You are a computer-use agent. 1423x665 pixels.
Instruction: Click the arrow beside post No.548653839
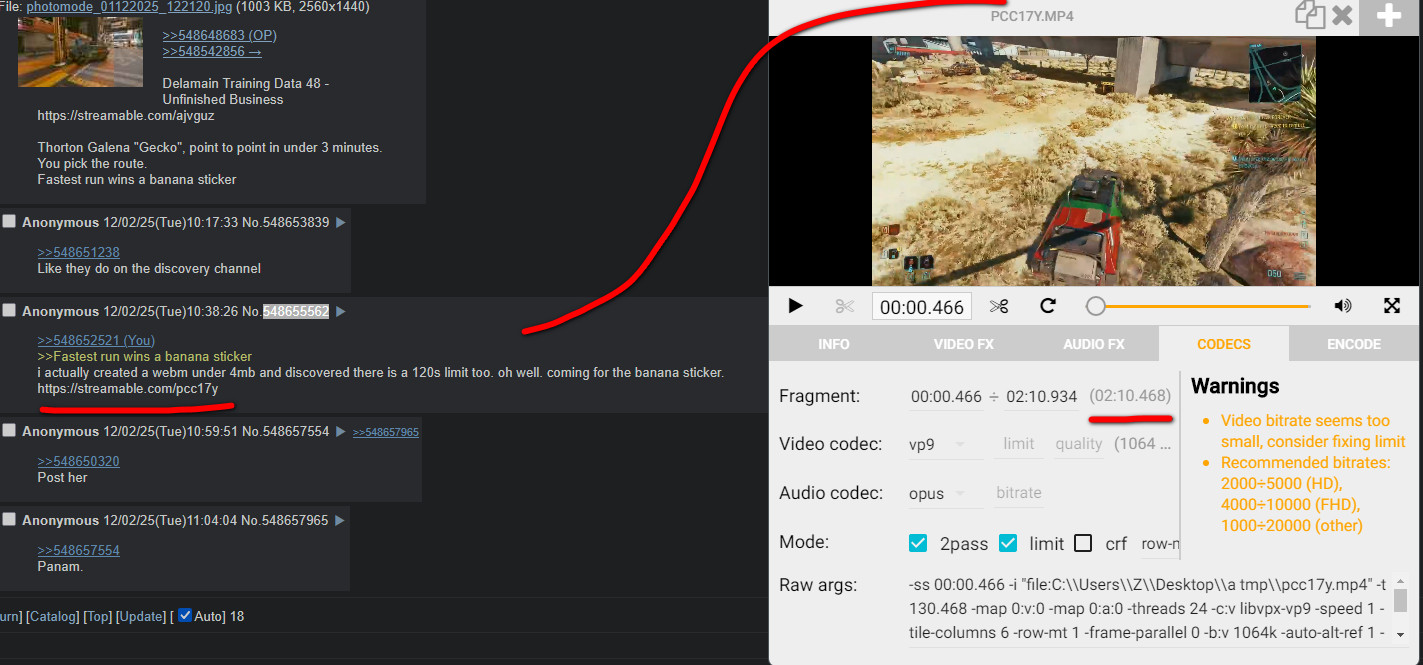click(341, 223)
